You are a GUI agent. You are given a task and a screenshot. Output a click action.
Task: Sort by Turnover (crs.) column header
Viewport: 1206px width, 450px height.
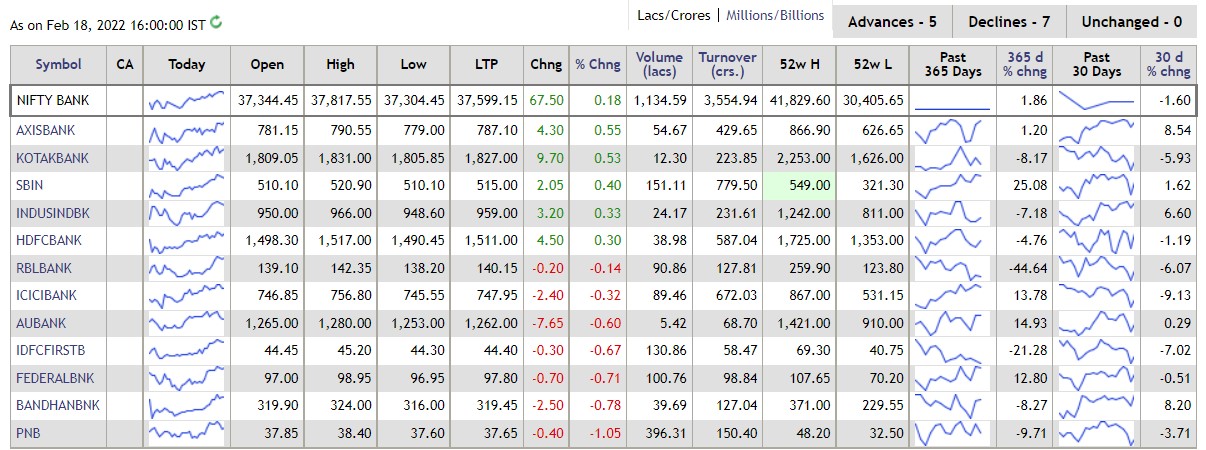[727, 64]
